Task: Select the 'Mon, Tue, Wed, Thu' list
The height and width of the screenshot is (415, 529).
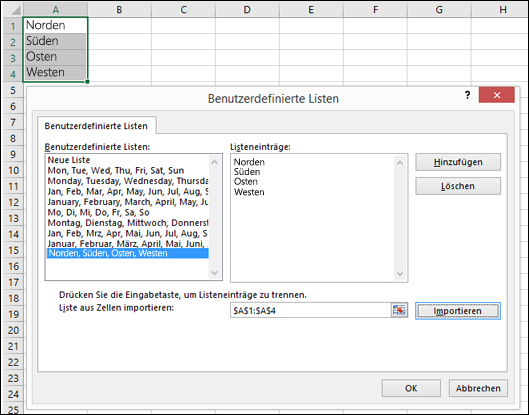Action: (128, 170)
